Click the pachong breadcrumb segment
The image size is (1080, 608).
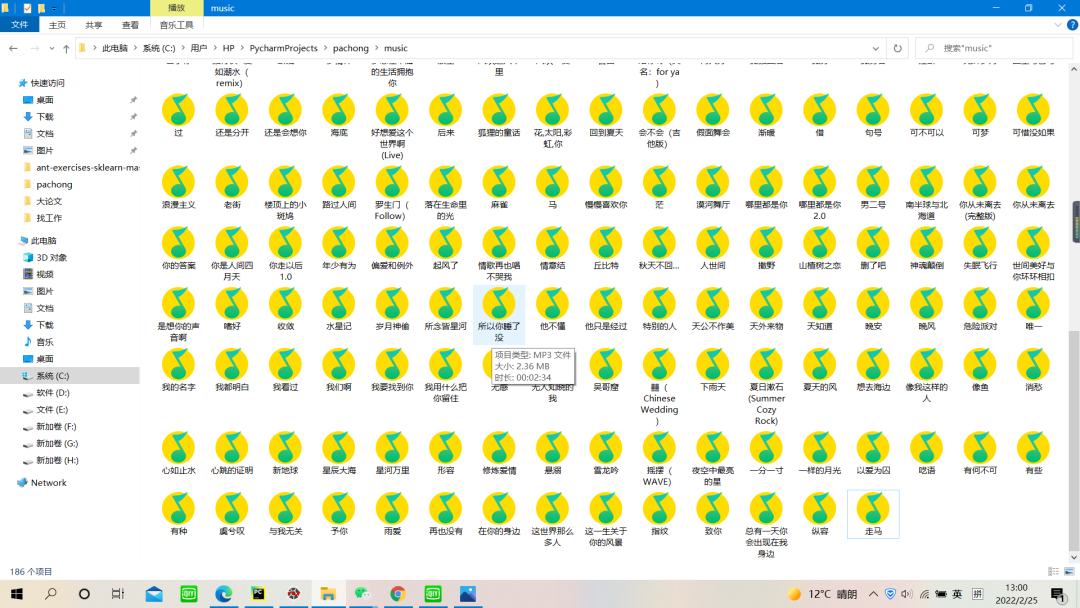coord(351,48)
